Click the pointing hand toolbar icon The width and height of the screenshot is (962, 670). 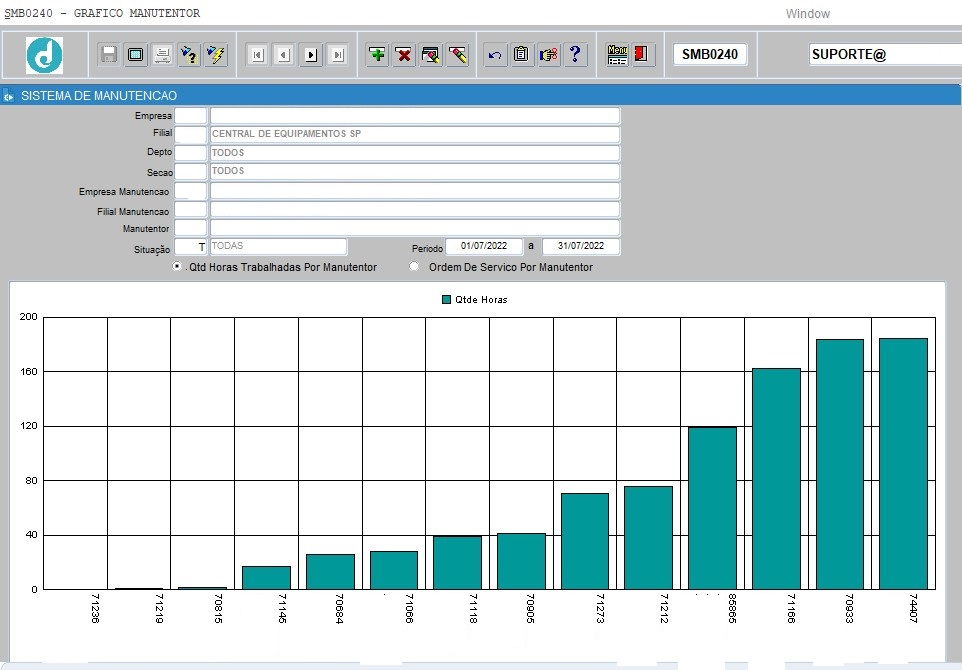point(548,55)
